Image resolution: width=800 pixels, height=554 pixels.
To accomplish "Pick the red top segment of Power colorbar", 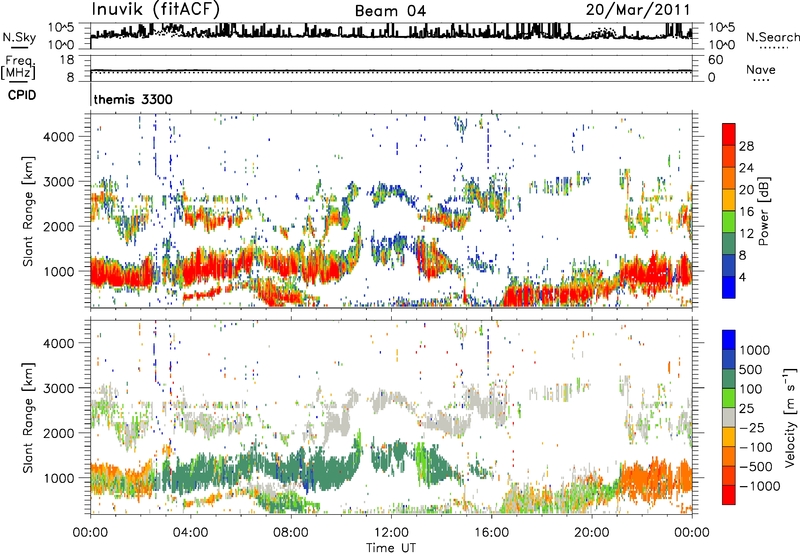I will click(x=729, y=135).
